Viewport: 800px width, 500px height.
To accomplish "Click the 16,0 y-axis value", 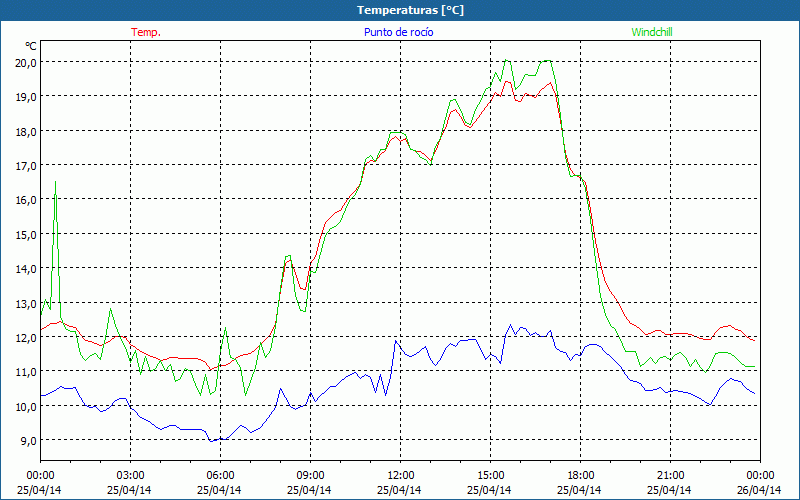I will [26, 200].
